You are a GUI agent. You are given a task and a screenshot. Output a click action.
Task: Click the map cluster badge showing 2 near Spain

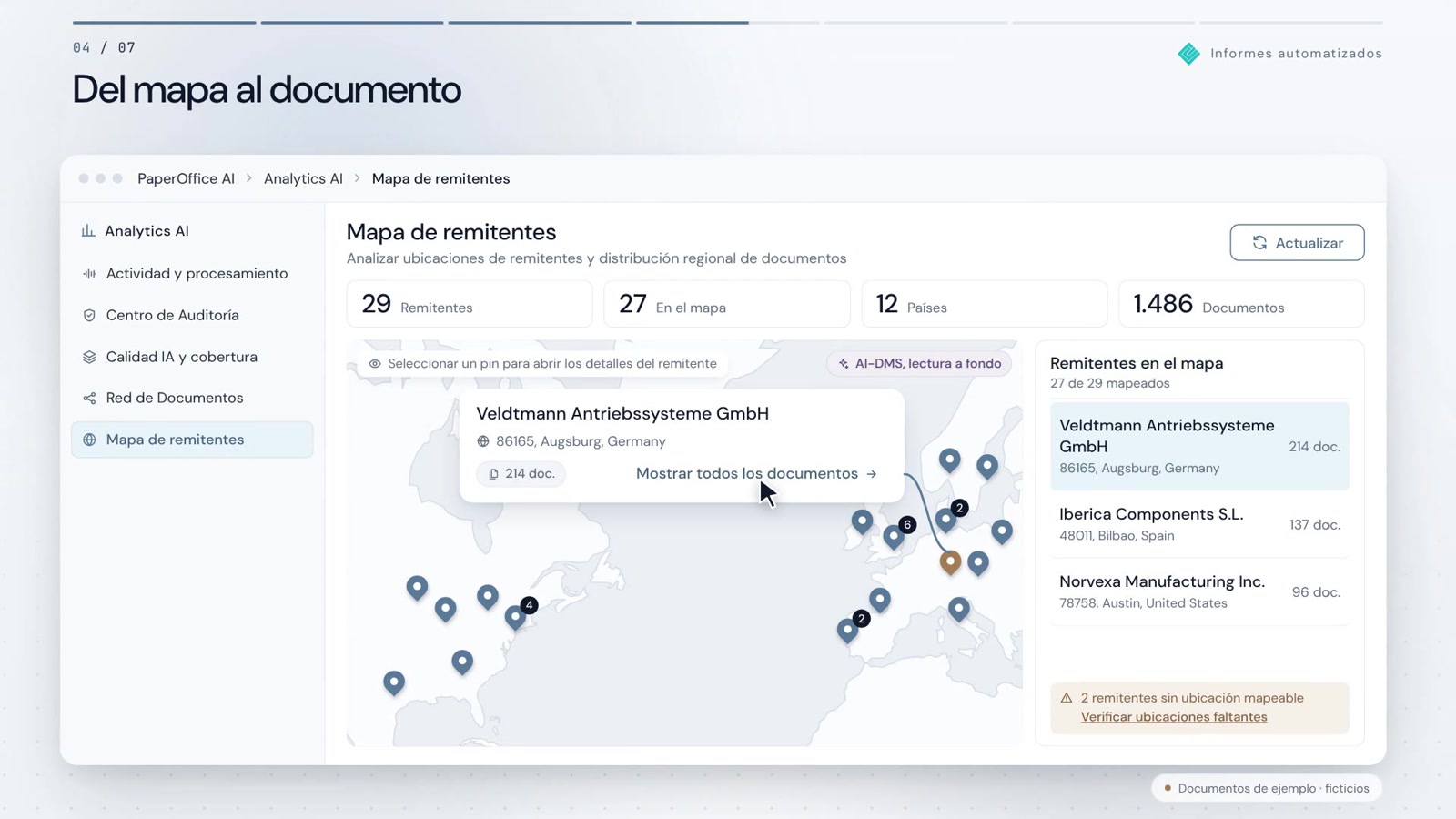861,619
